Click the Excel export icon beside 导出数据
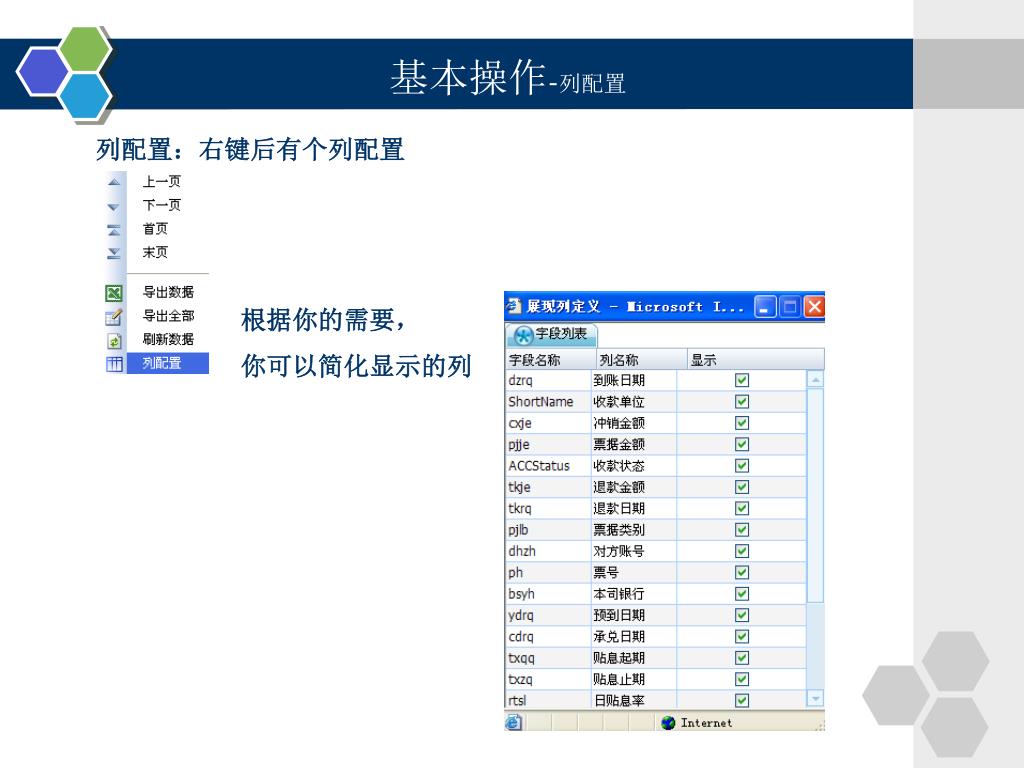Image resolution: width=1024 pixels, height=768 pixels. coord(114,293)
